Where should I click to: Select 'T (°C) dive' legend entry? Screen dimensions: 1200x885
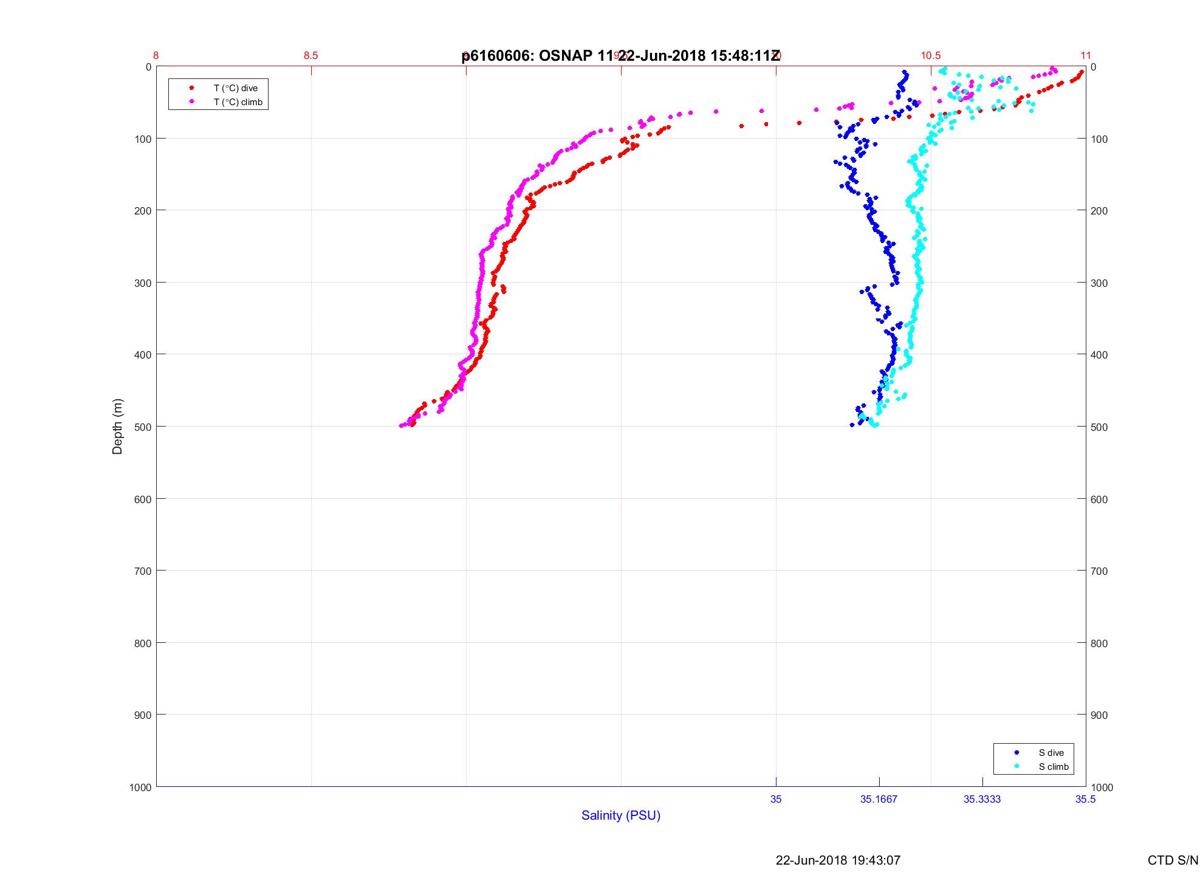tap(235, 88)
